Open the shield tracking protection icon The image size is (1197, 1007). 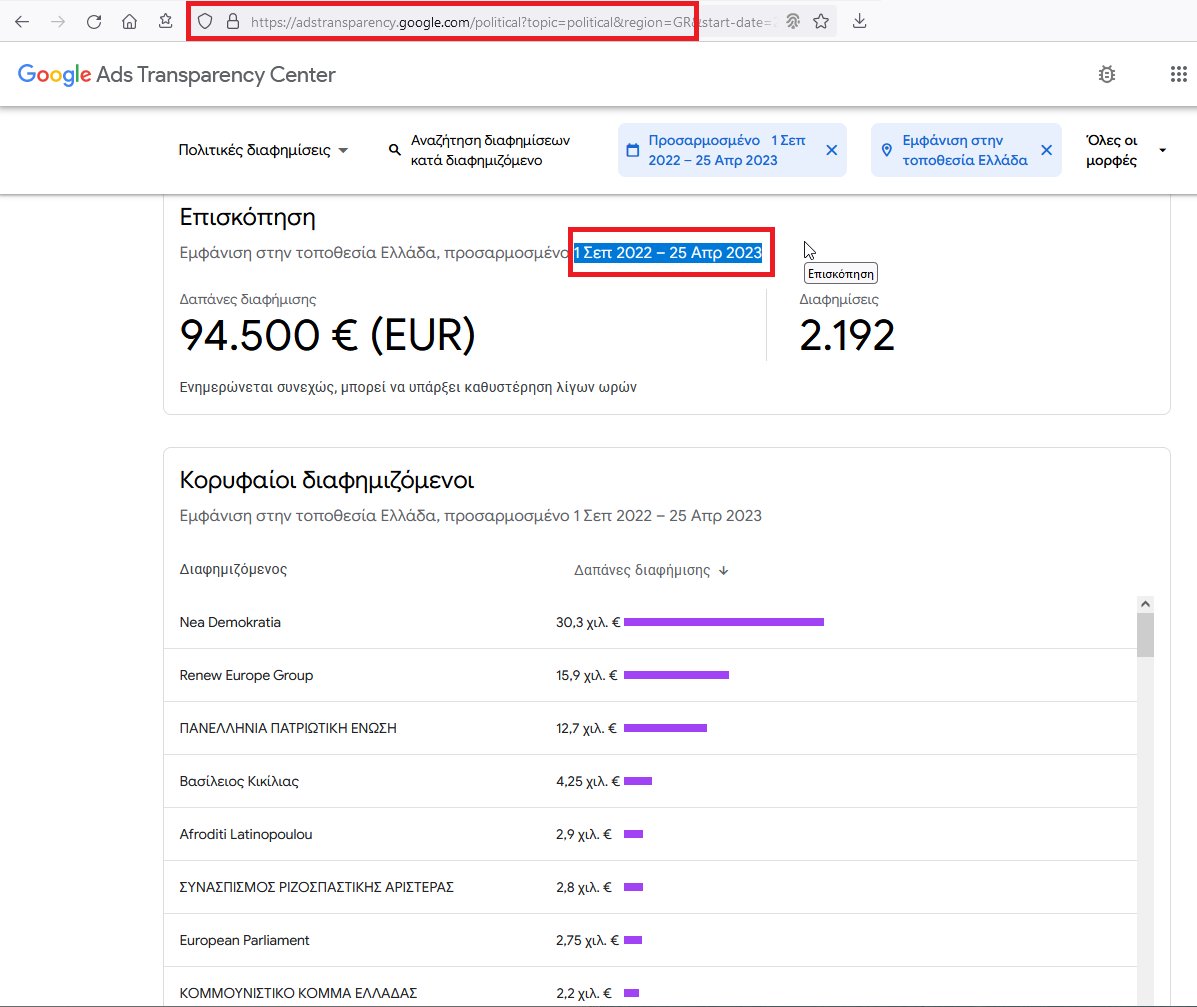pos(205,21)
